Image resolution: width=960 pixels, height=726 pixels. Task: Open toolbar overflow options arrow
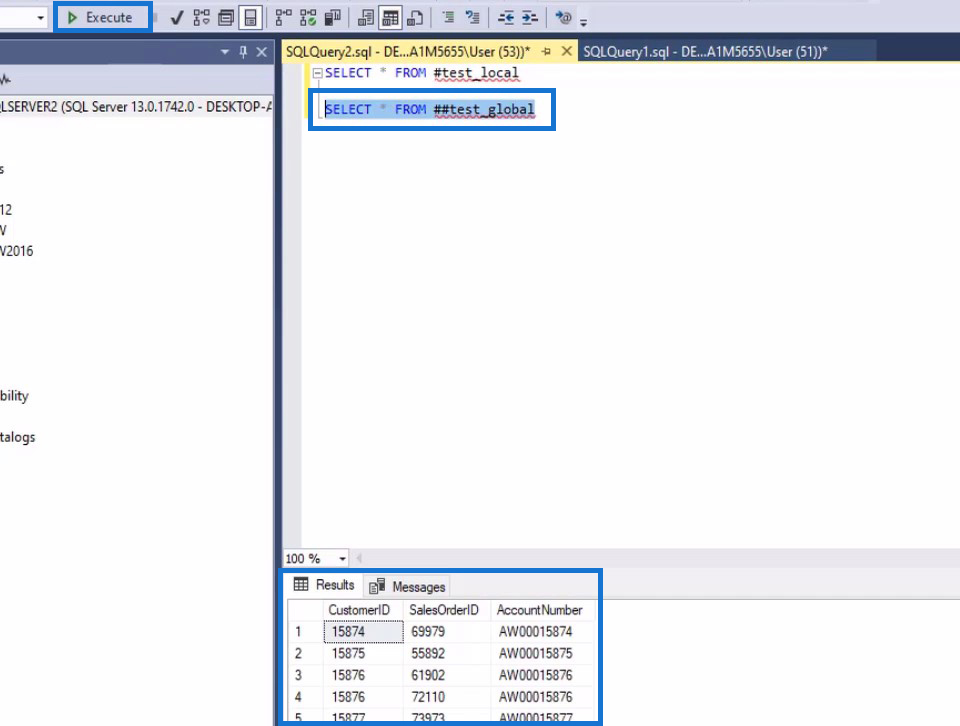pyautogui.click(x=583, y=22)
